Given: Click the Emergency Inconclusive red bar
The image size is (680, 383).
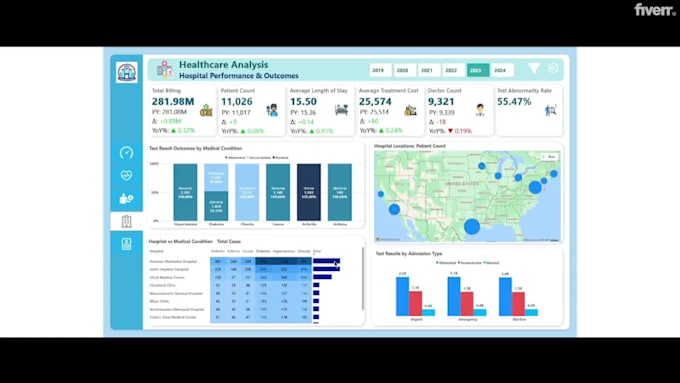Looking at the screenshot, I should pyautogui.click(x=467, y=304).
